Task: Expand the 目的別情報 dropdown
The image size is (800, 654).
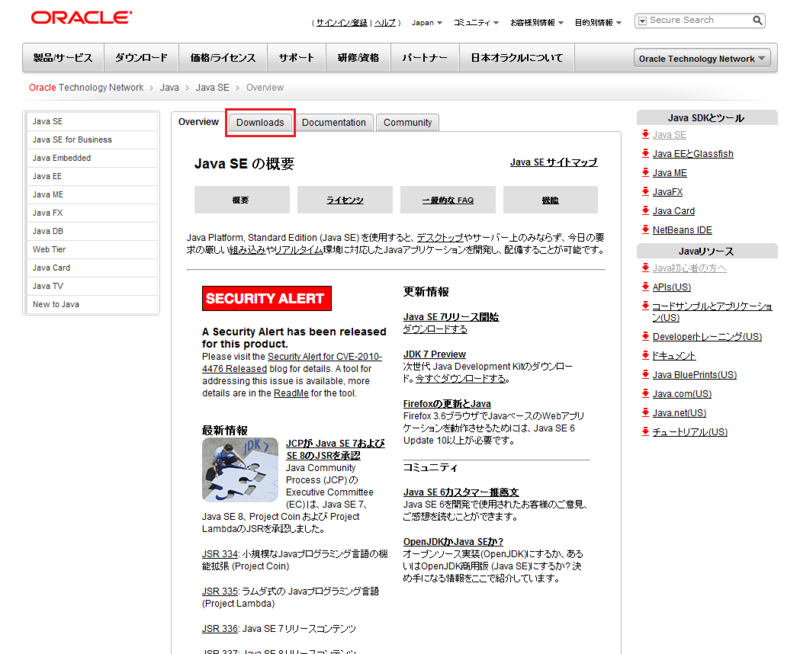Action: coord(598,22)
